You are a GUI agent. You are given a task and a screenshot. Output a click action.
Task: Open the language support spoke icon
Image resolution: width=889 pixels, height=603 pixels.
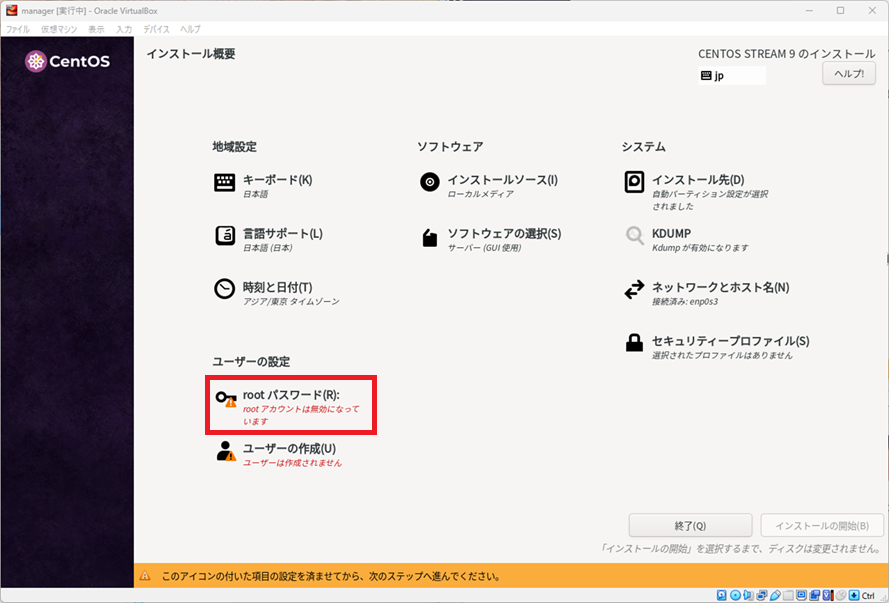[x=225, y=236]
